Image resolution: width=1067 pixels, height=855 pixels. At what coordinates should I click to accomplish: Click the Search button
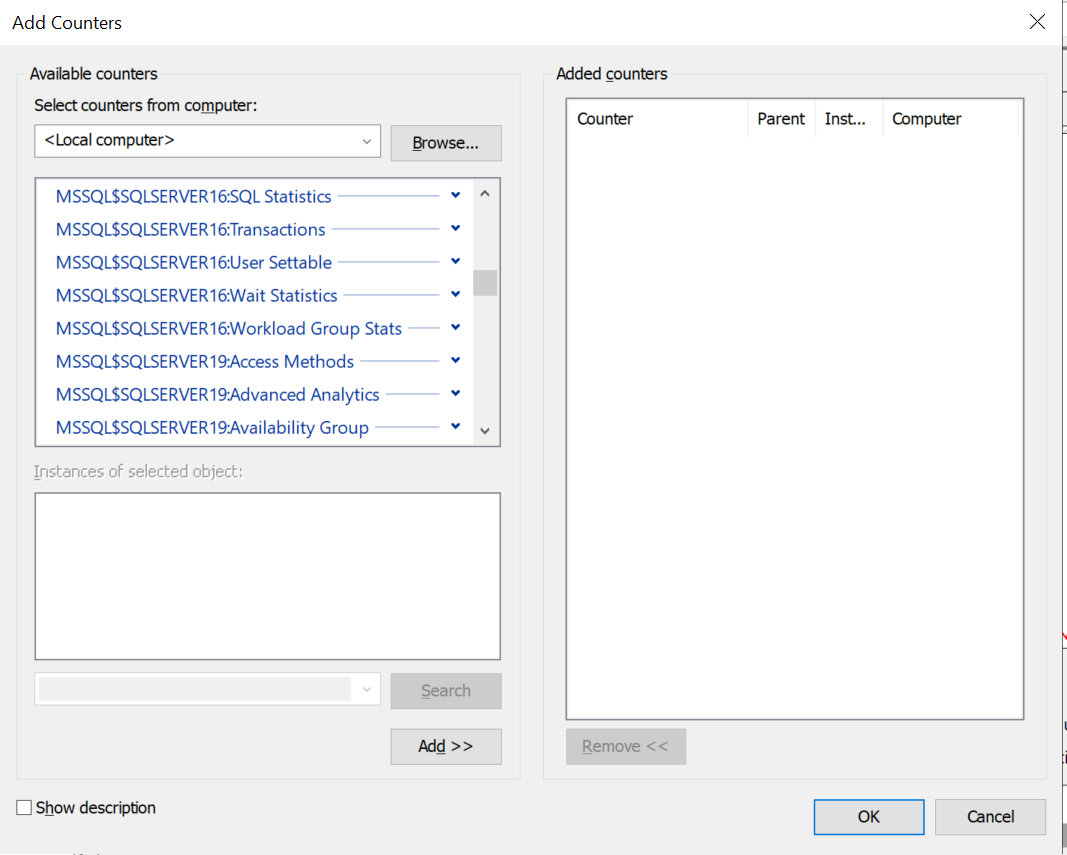pyautogui.click(x=446, y=691)
